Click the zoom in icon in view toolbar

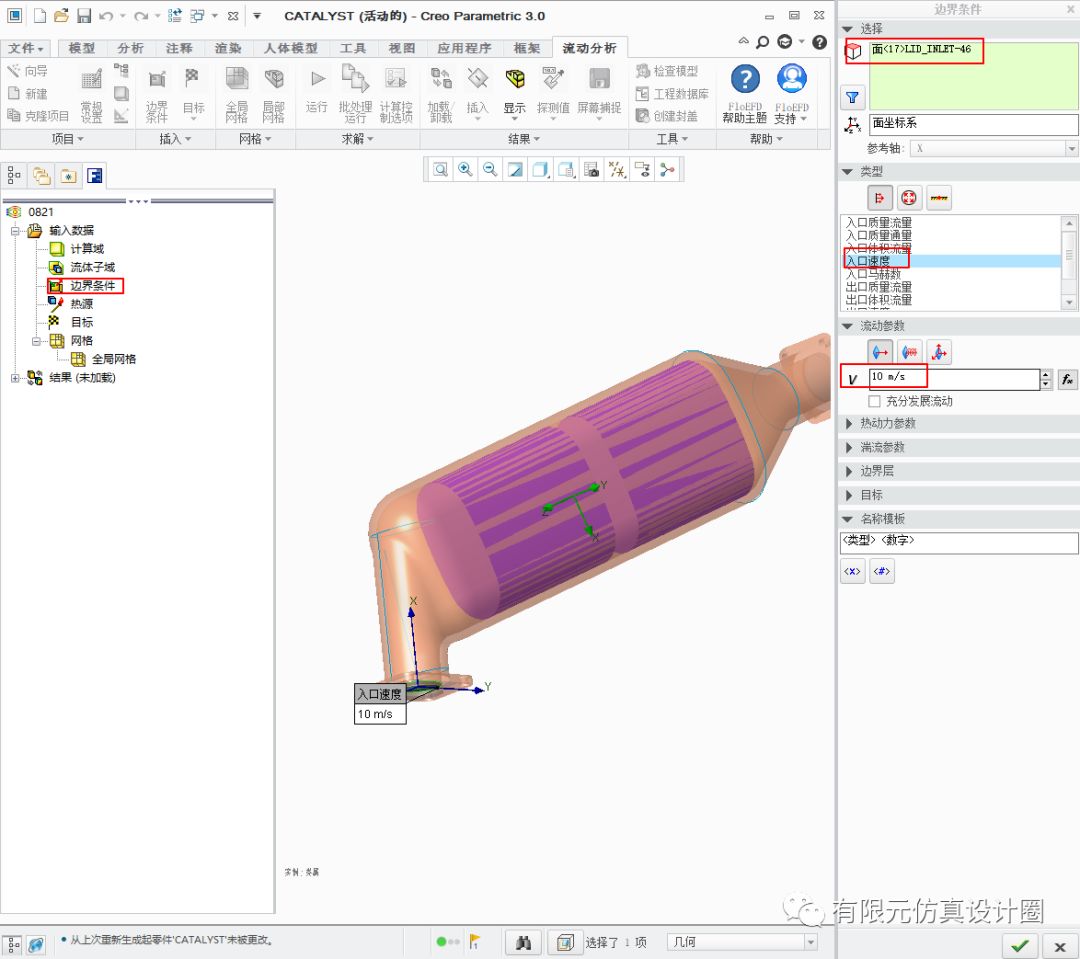(x=465, y=170)
